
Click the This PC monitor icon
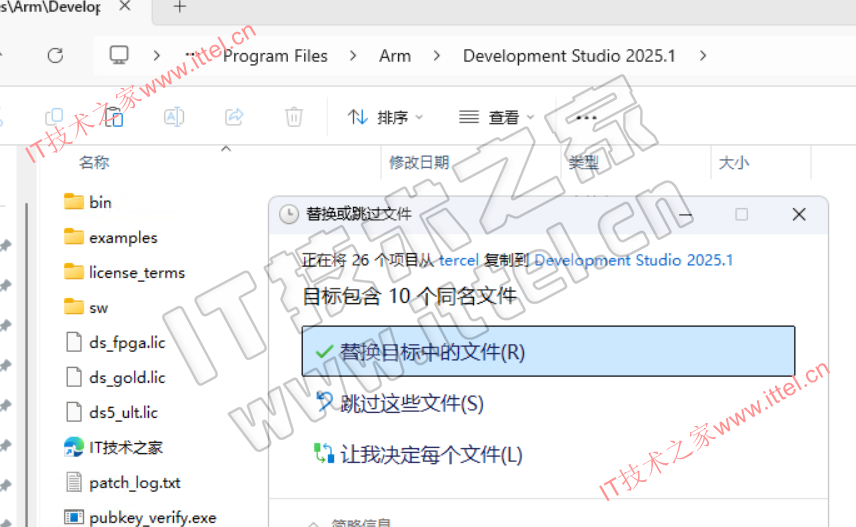pos(120,56)
